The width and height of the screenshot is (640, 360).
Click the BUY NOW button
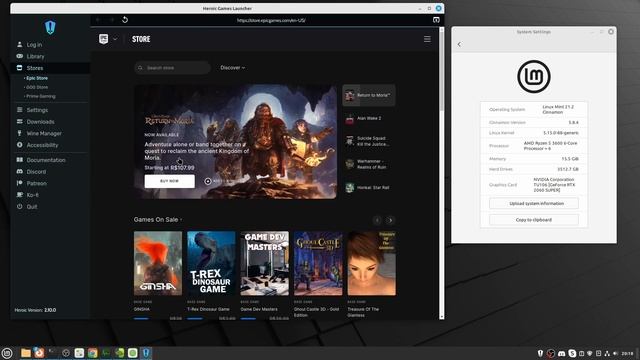[x=169, y=181]
